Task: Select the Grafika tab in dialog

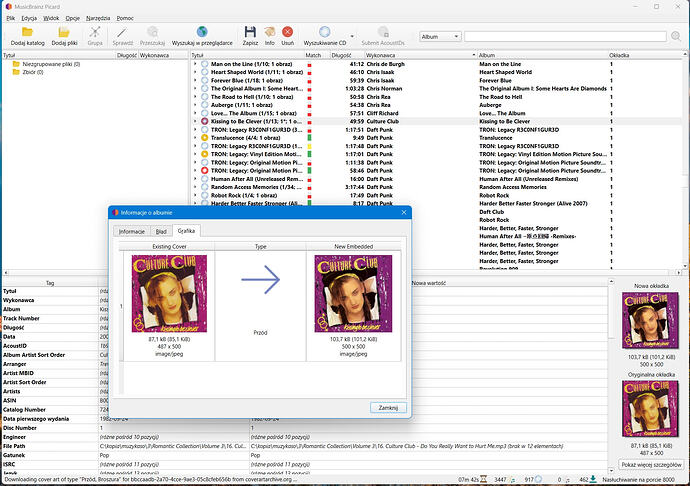Action: (186, 231)
